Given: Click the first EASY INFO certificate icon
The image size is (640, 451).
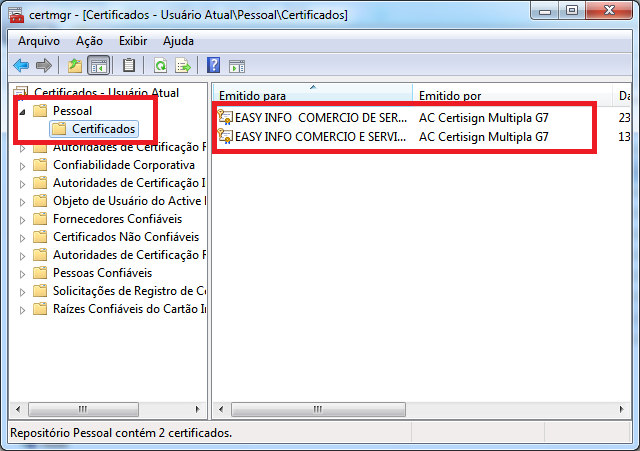Looking at the screenshot, I should [x=225, y=118].
